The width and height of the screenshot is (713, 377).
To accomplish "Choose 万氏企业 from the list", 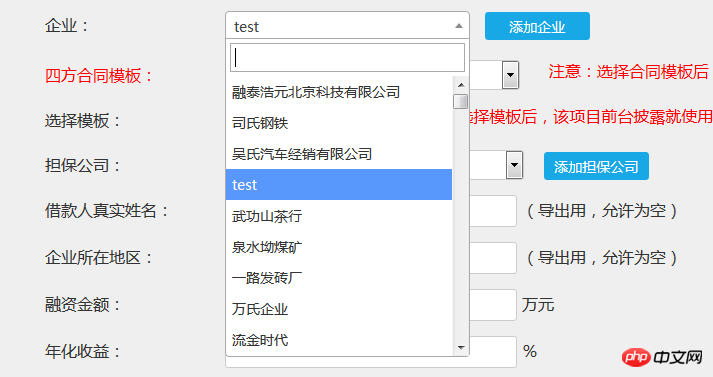I will click(339, 308).
